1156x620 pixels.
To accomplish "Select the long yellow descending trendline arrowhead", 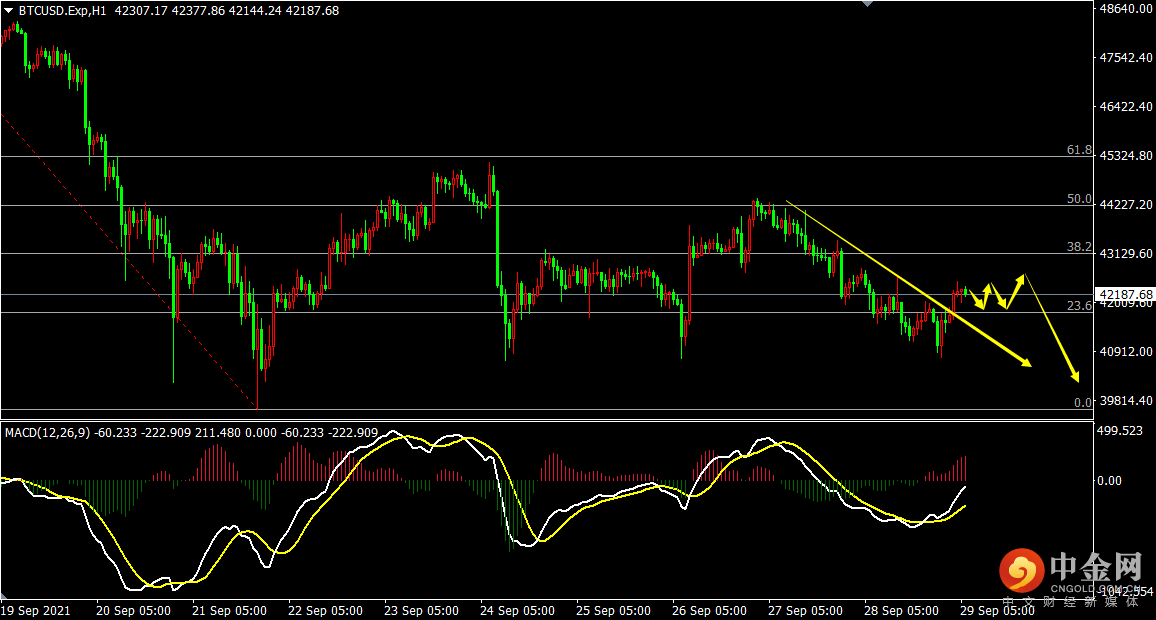I will click(x=1025, y=362).
